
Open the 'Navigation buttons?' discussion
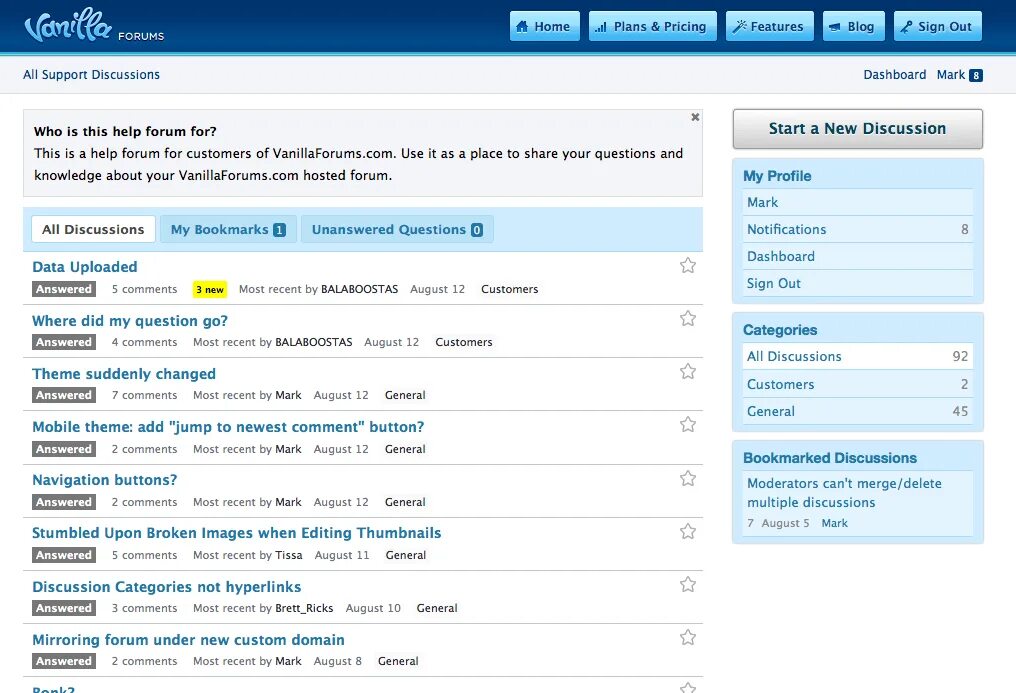[x=104, y=480]
